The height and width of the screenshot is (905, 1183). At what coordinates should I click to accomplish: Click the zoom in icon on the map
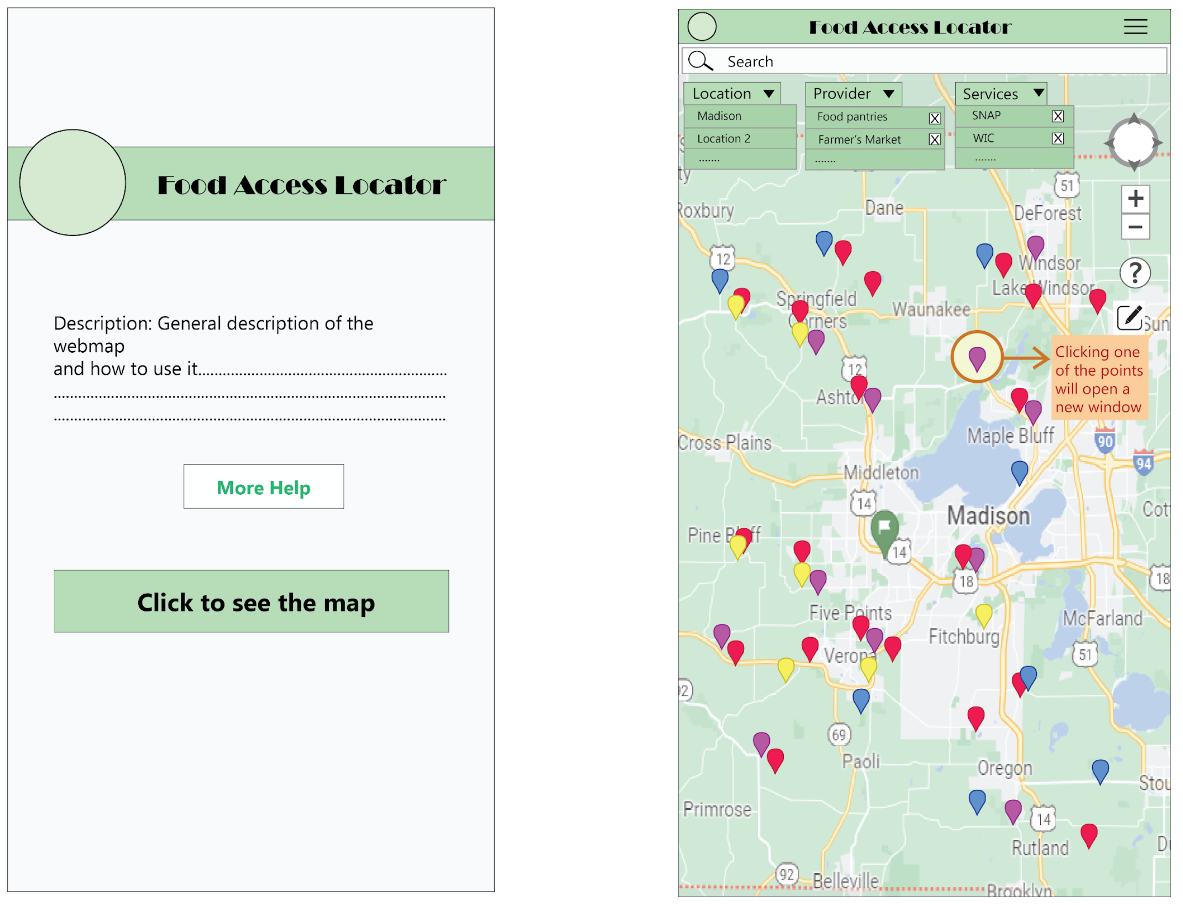coord(1135,198)
